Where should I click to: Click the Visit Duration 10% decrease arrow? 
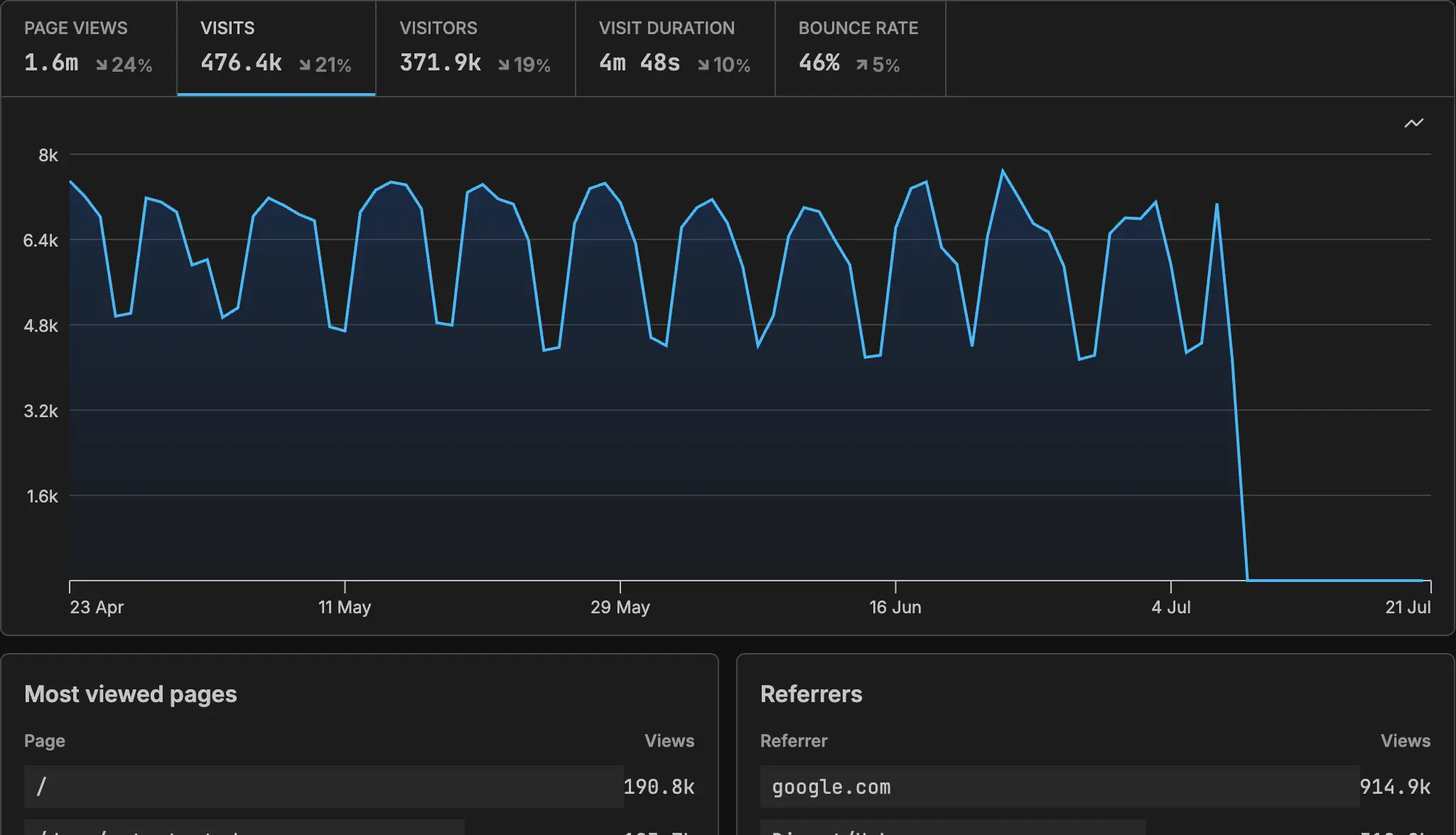pyautogui.click(x=703, y=65)
